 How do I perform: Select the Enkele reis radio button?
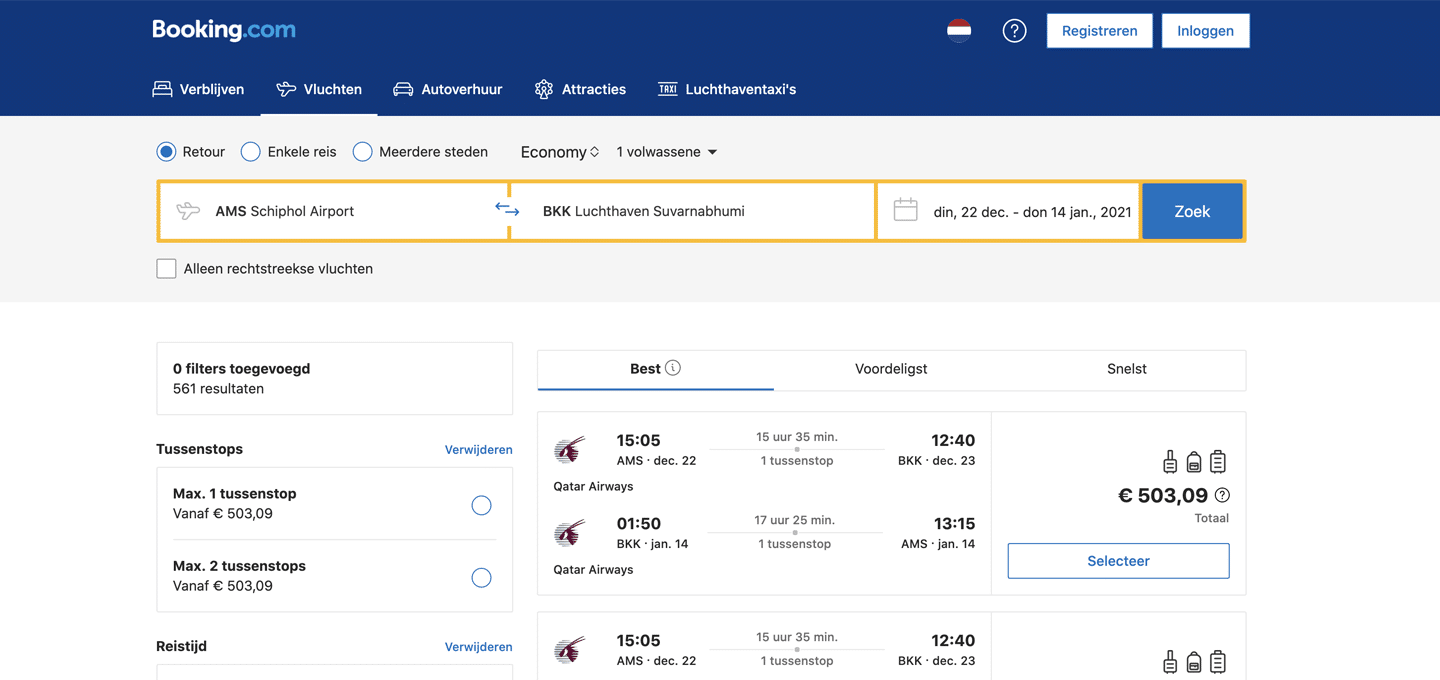coord(251,152)
